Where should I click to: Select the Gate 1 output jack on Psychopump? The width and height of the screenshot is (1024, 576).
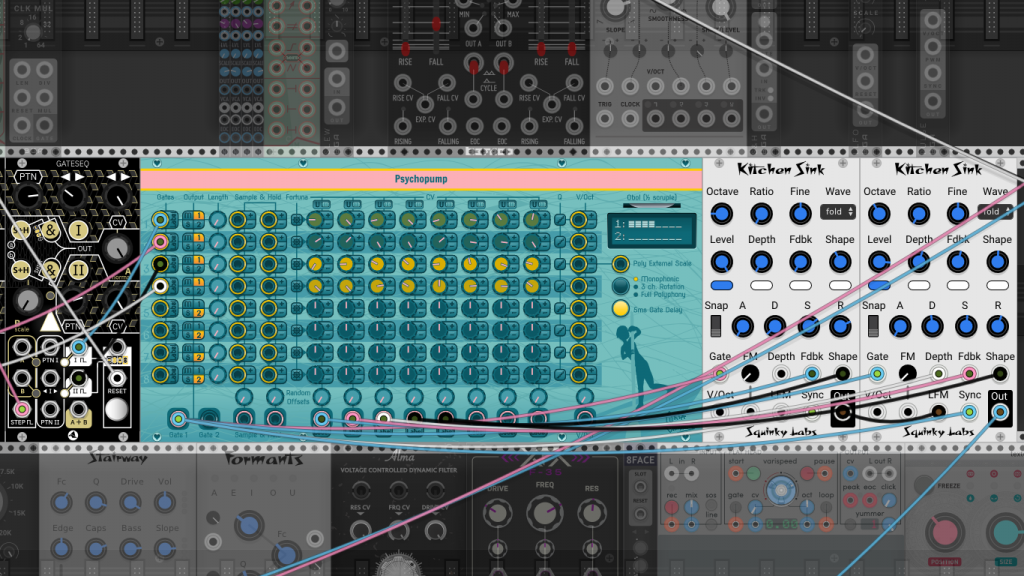[178, 419]
